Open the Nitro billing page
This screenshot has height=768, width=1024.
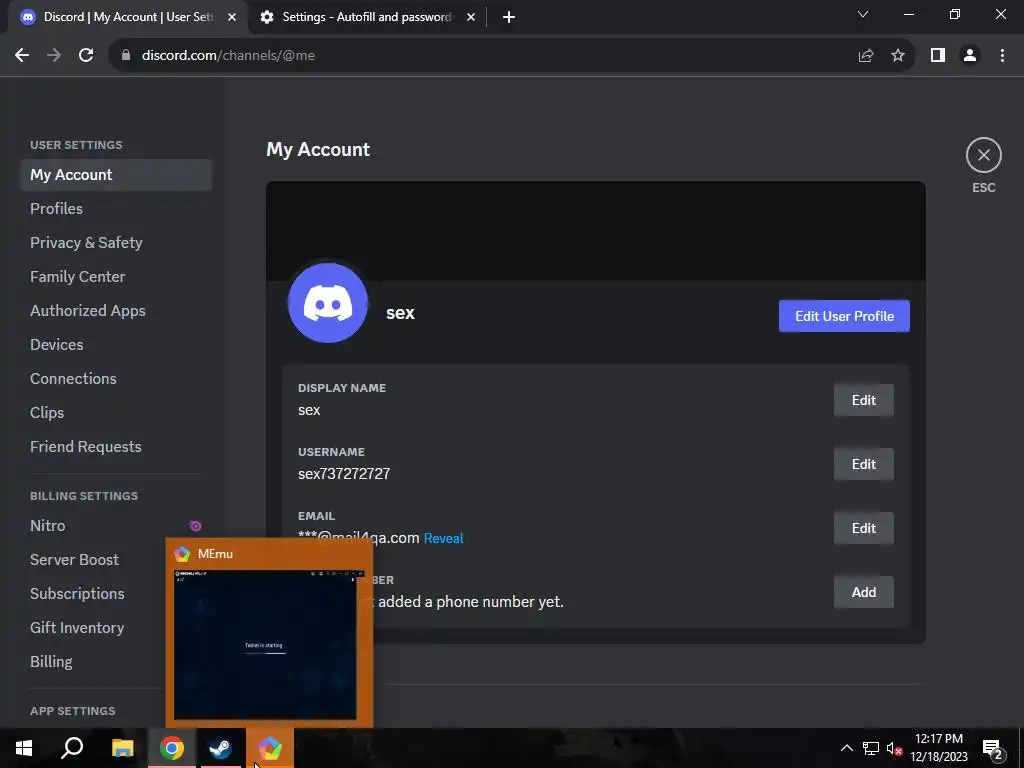click(116, 526)
